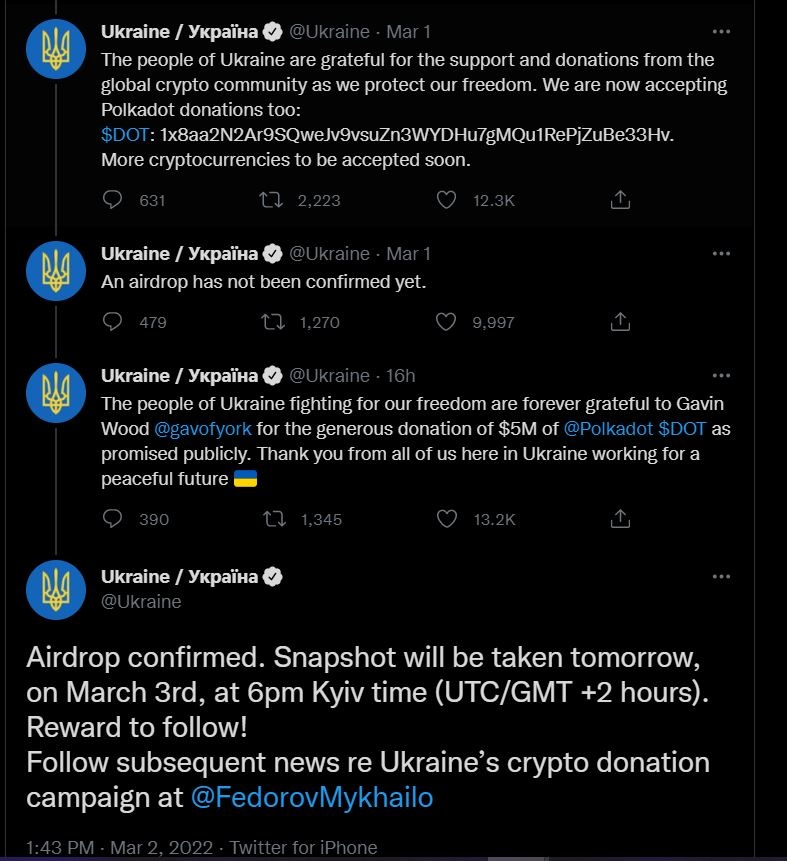This screenshot has width=787, height=861.
Task: Click the $DOT cashtag before the wallet address
Action: pyautogui.click(x=122, y=134)
